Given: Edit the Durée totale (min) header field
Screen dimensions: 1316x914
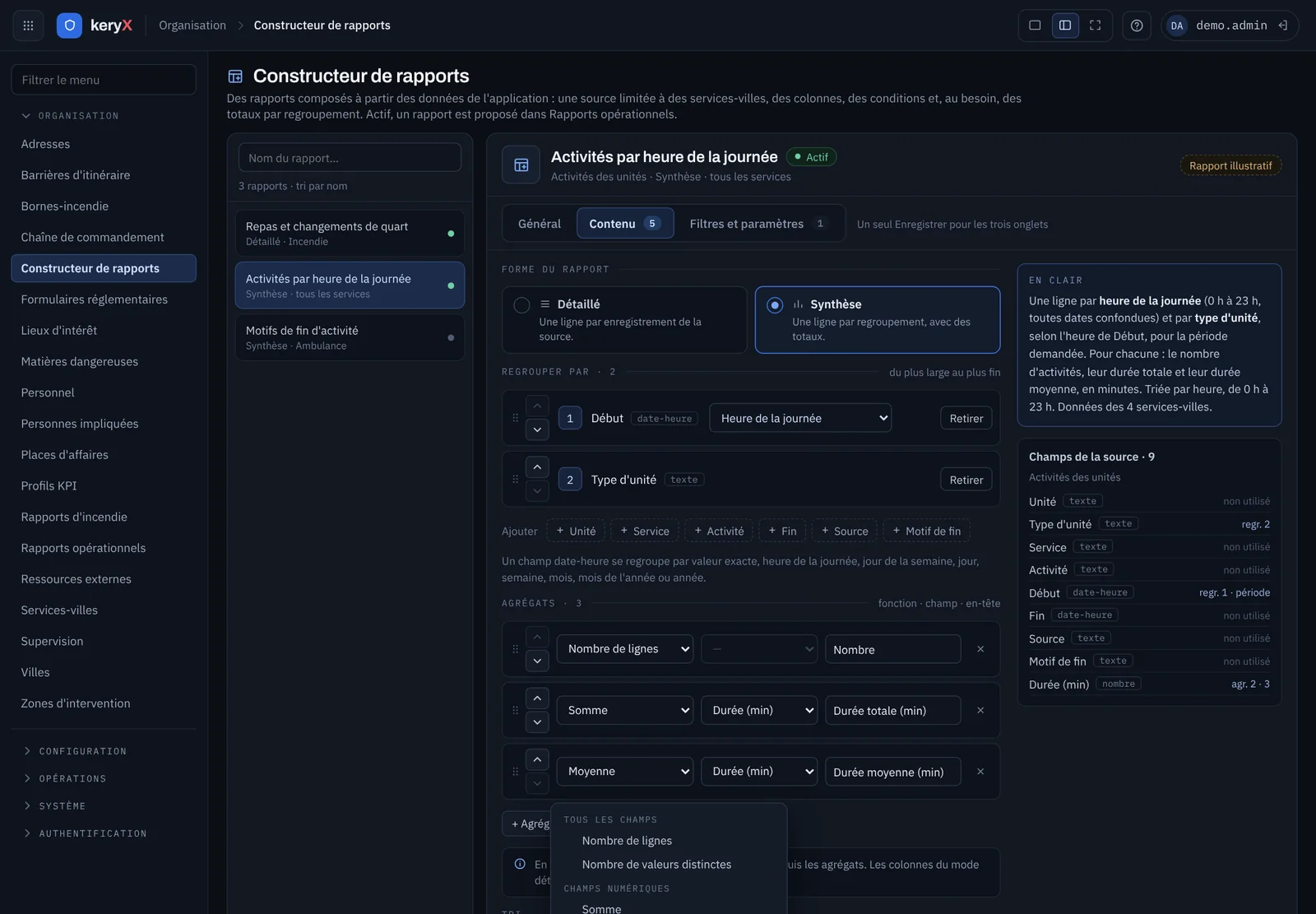Looking at the screenshot, I should (892, 710).
